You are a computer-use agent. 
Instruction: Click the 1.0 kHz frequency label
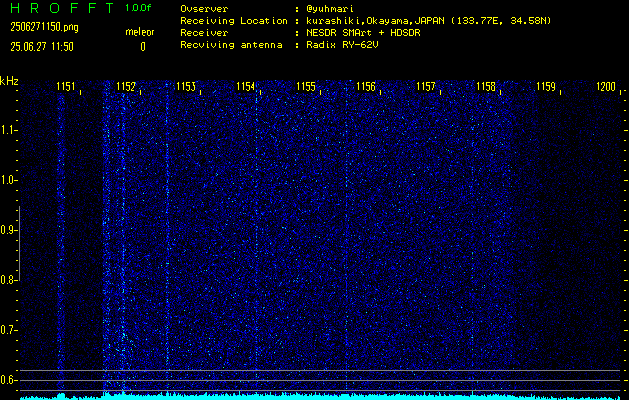(8, 181)
